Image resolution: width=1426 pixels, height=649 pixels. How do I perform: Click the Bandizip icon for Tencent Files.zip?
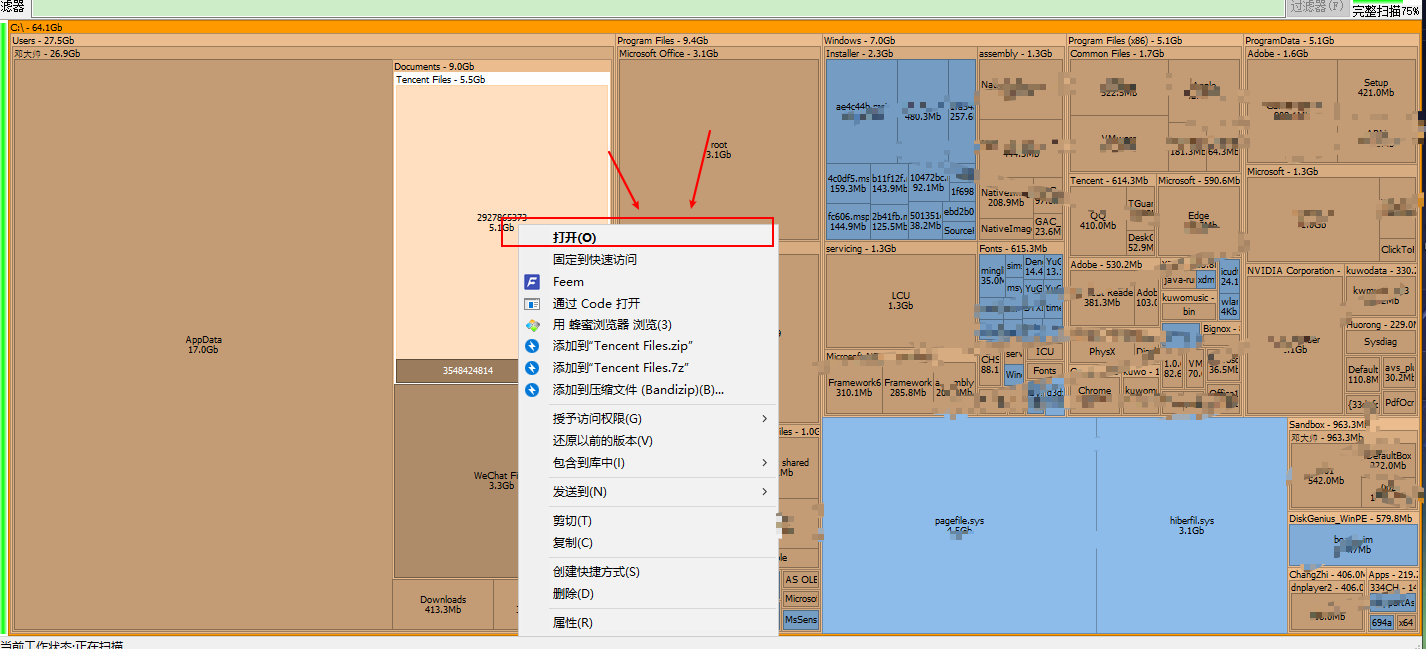click(532, 346)
